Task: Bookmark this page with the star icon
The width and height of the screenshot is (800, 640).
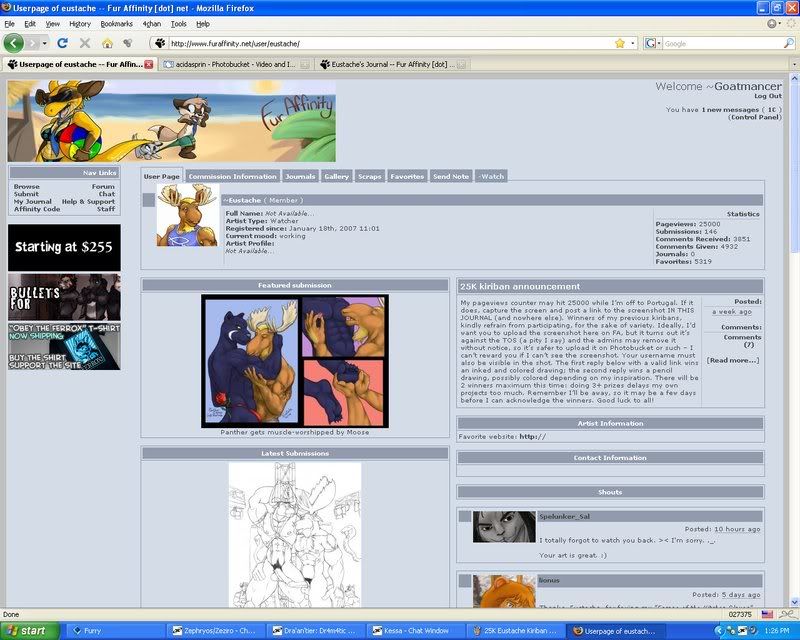Action: point(620,43)
